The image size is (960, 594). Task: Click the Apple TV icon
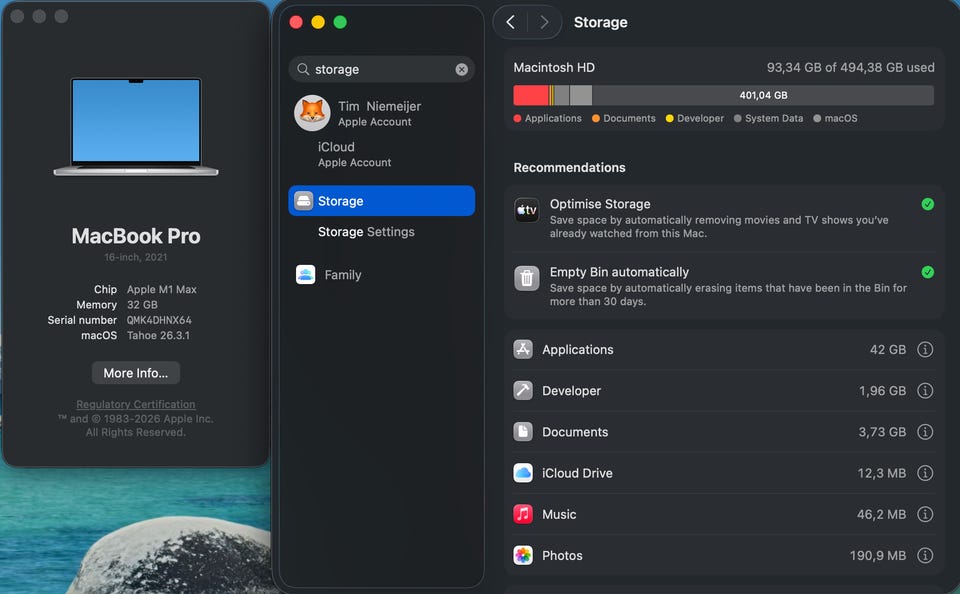coord(527,211)
